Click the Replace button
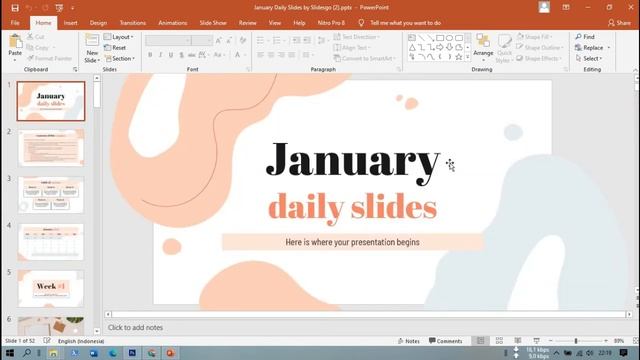Image resolution: width=640 pixels, height=360 pixels. 589,48
